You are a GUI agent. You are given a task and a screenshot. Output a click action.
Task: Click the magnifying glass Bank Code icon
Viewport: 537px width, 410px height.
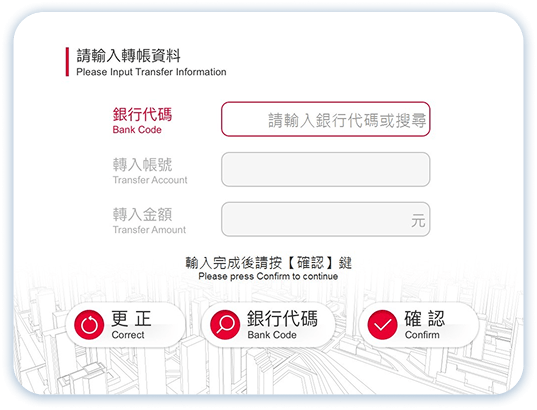225,325
